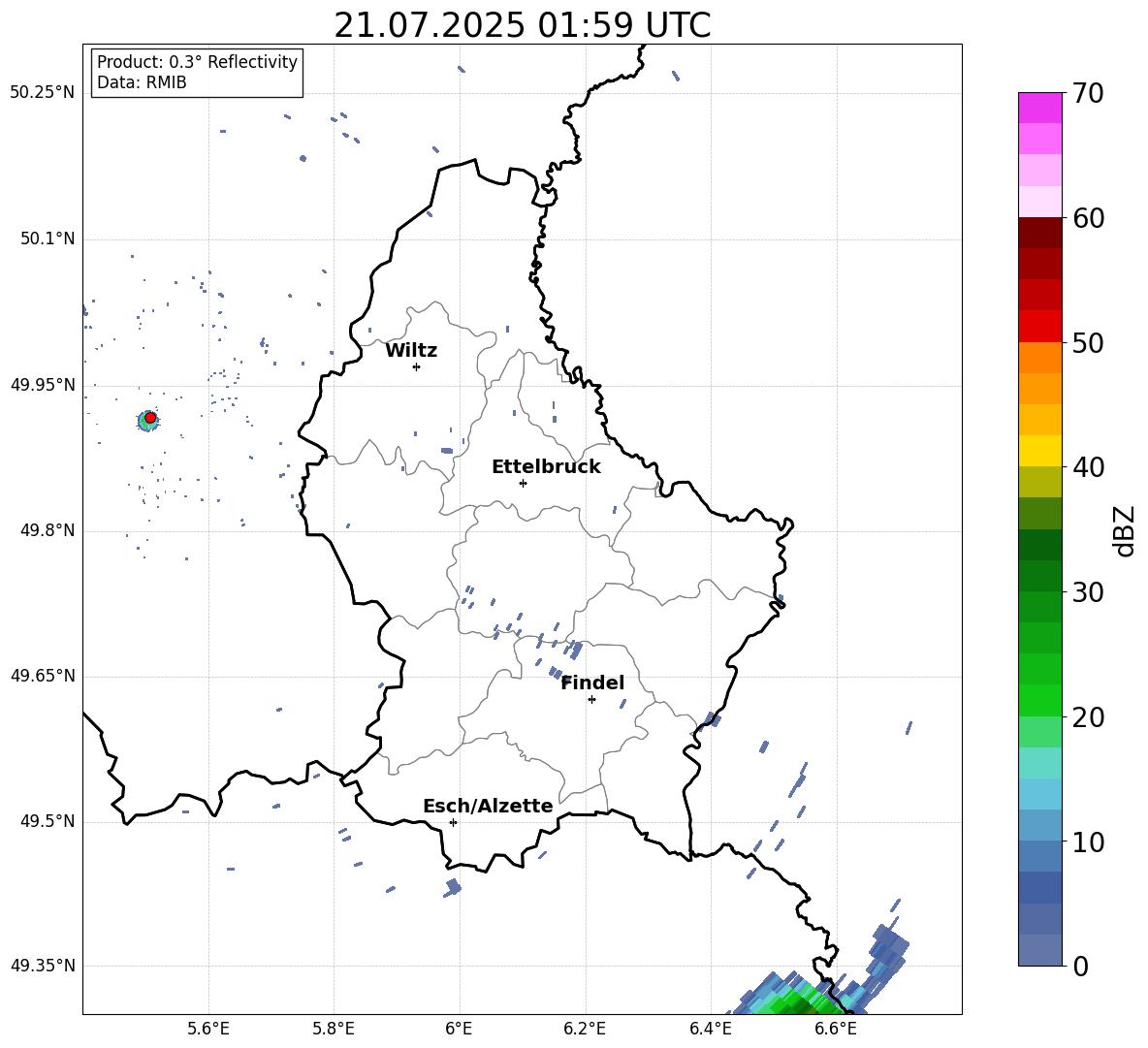Click the 6.4°E longitude label

(x=710, y=1029)
